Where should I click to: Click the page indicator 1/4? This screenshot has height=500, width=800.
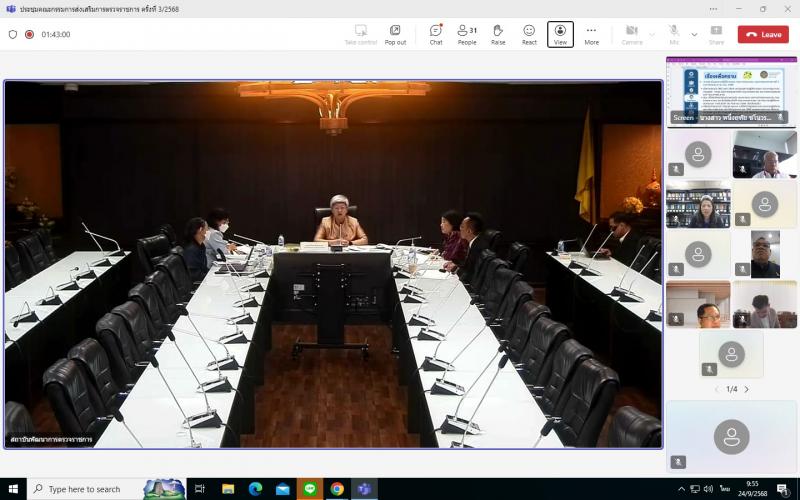(732, 389)
